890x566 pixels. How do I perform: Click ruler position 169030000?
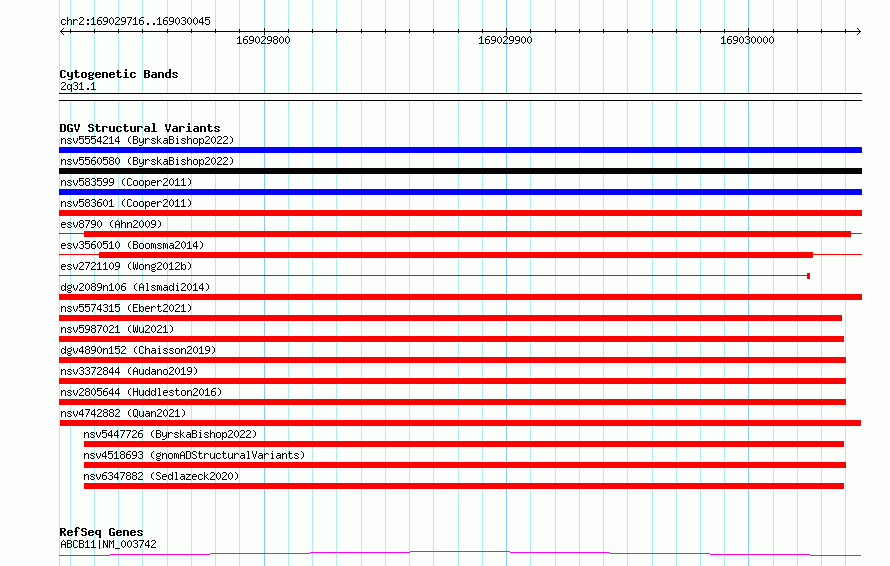pos(747,40)
